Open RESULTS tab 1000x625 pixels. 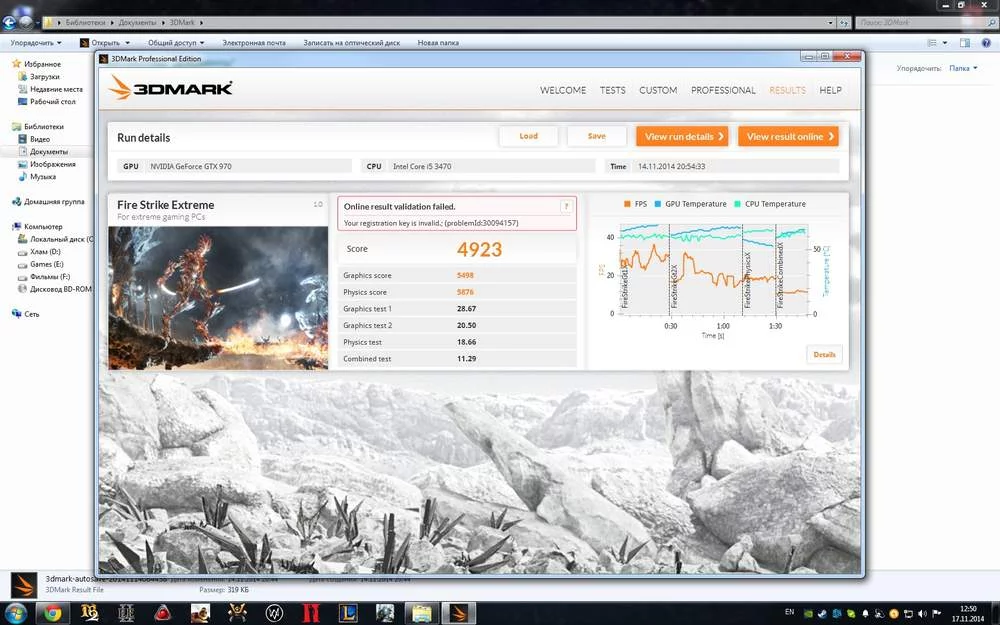point(788,90)
